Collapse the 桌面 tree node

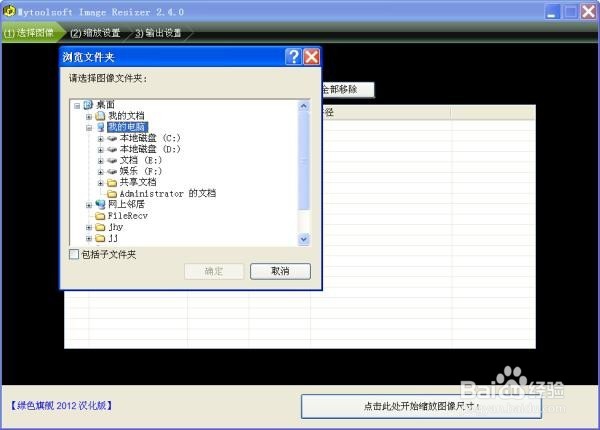77,105
